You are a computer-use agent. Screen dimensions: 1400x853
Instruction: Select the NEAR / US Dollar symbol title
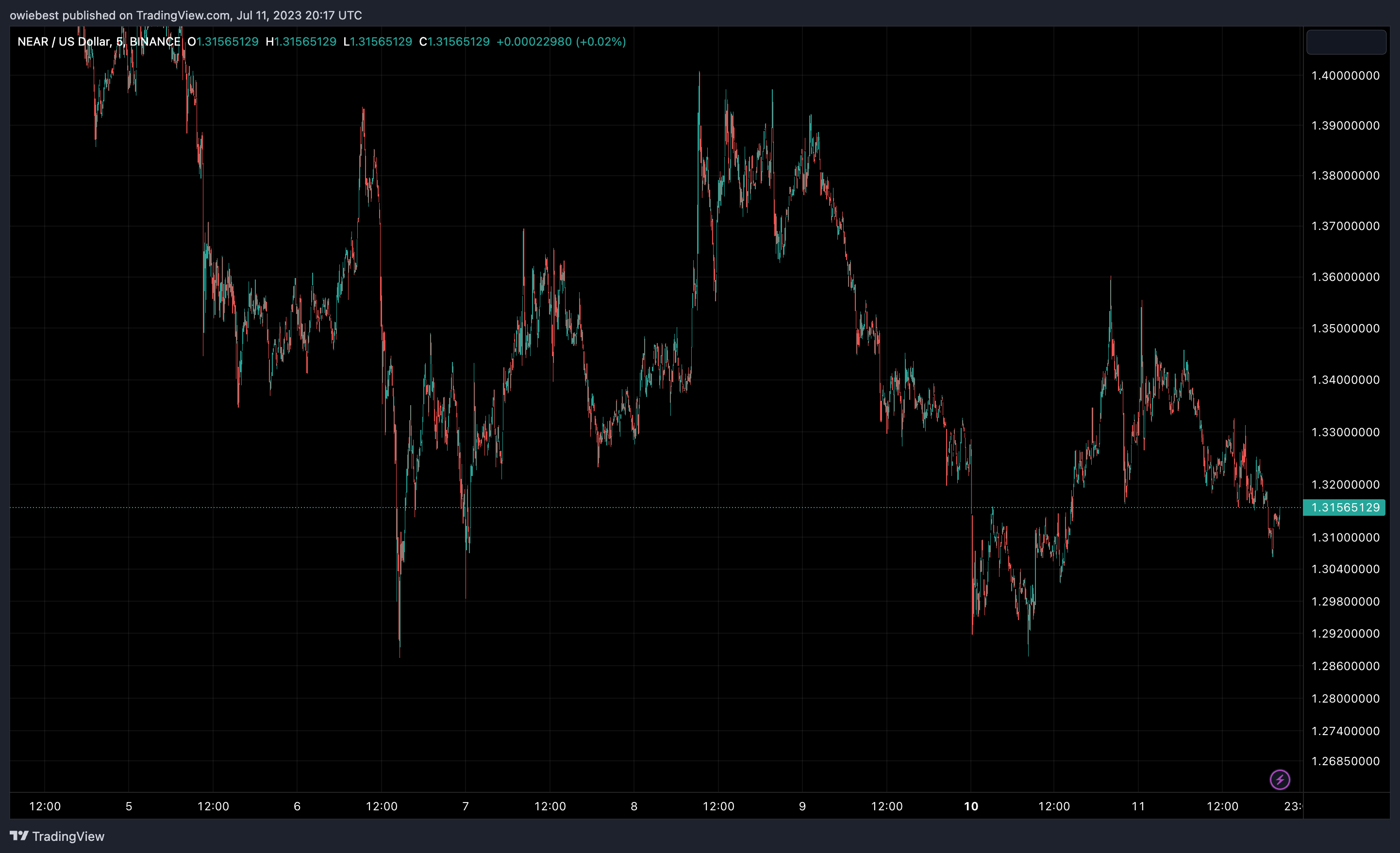(64, 41)
